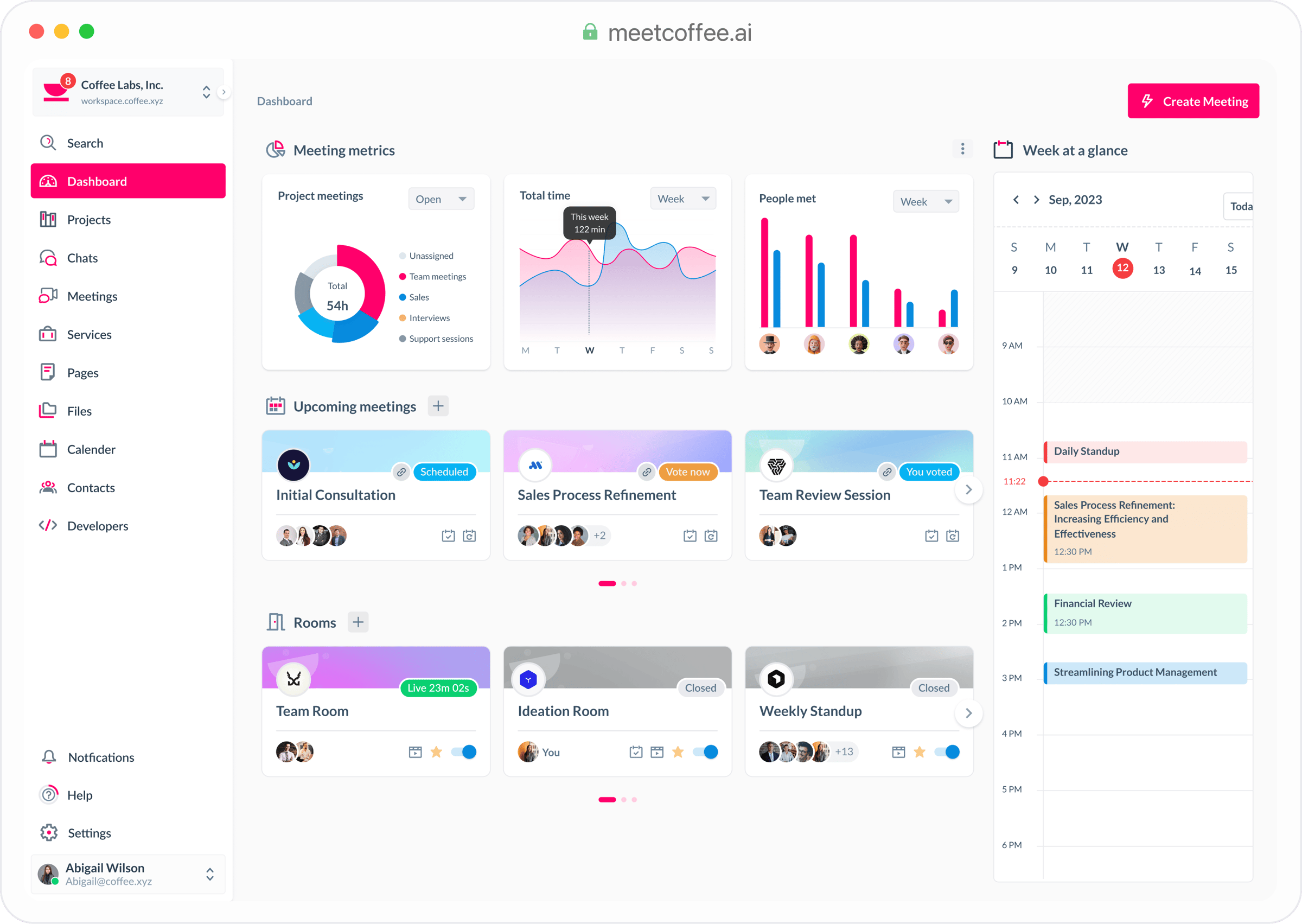Screen dimensions: 1302x924
Task: Favorite star on Team Room card
Action: point(436,751)
